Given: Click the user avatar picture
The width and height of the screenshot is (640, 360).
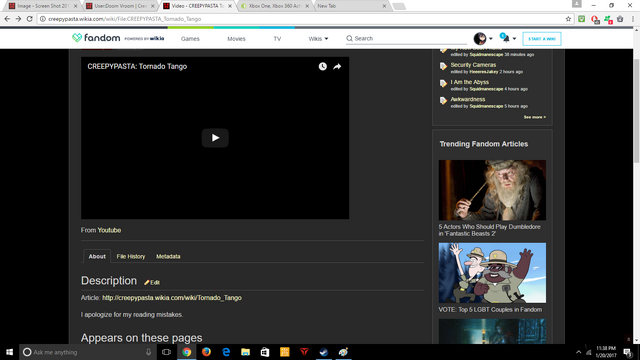Looking at the screenshot, I should (480, 38).
